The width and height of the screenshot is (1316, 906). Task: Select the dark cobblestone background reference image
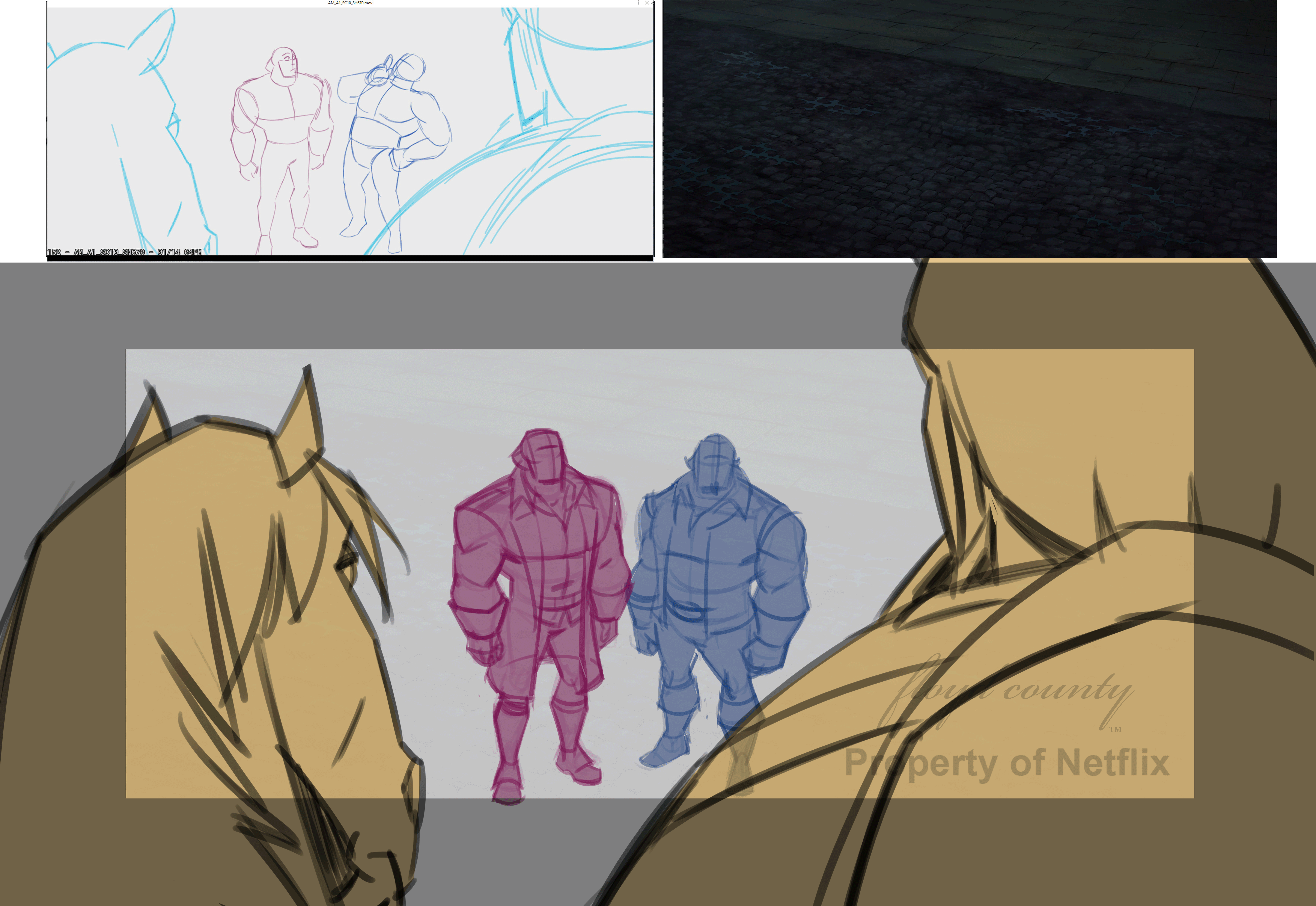pos(969,129)
